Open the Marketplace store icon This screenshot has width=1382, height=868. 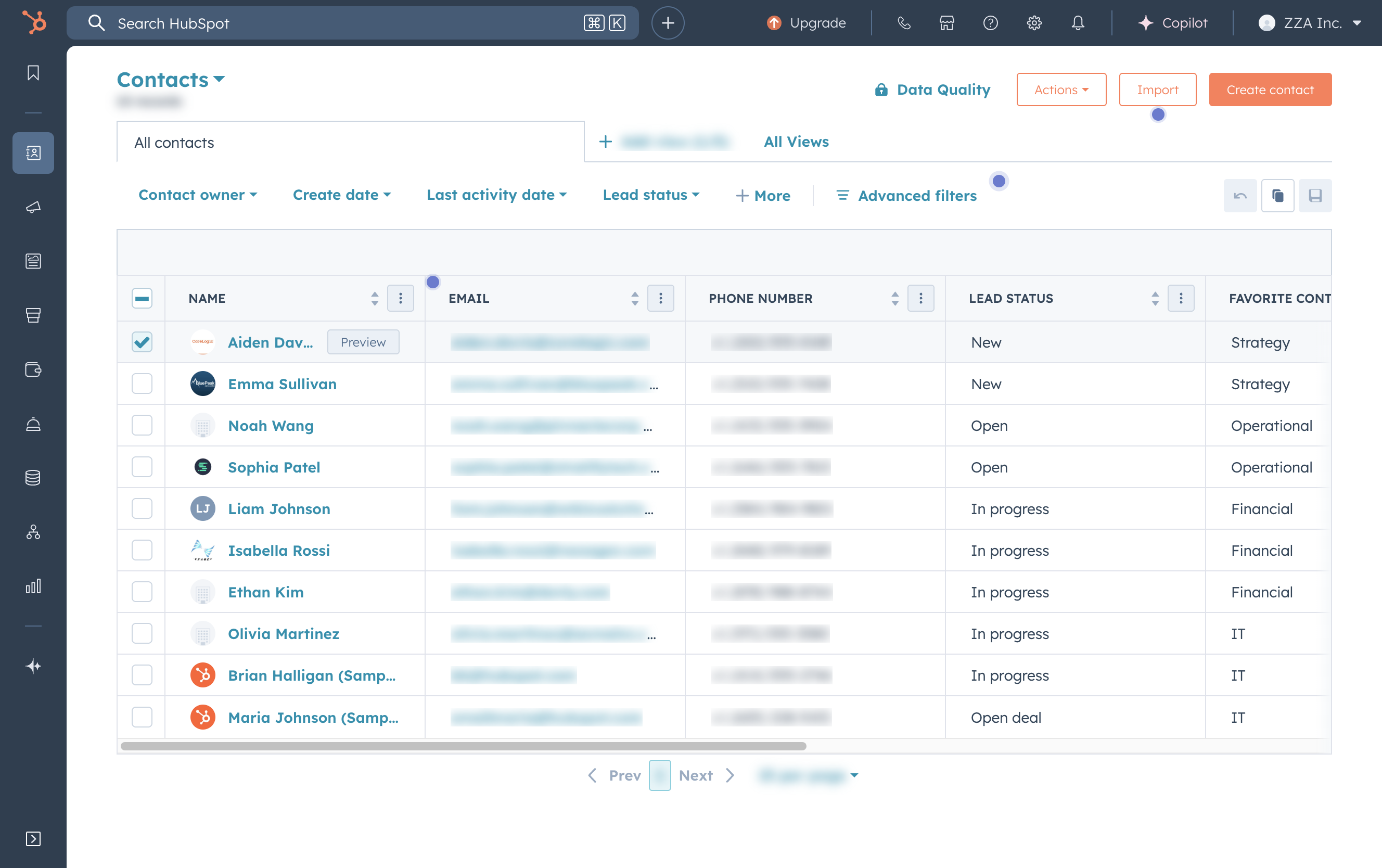coord(947,23)
